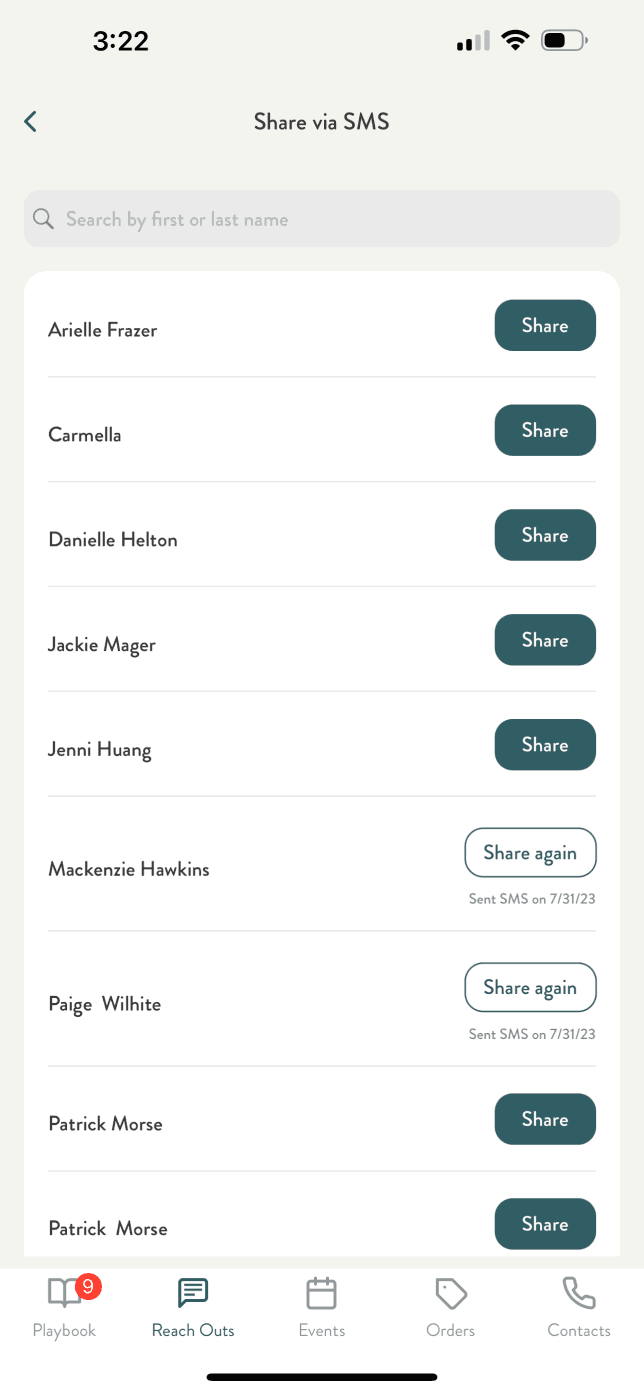Tap Share for Jackie Mager
Viewport: 644px width, 1390px height.
545,640
